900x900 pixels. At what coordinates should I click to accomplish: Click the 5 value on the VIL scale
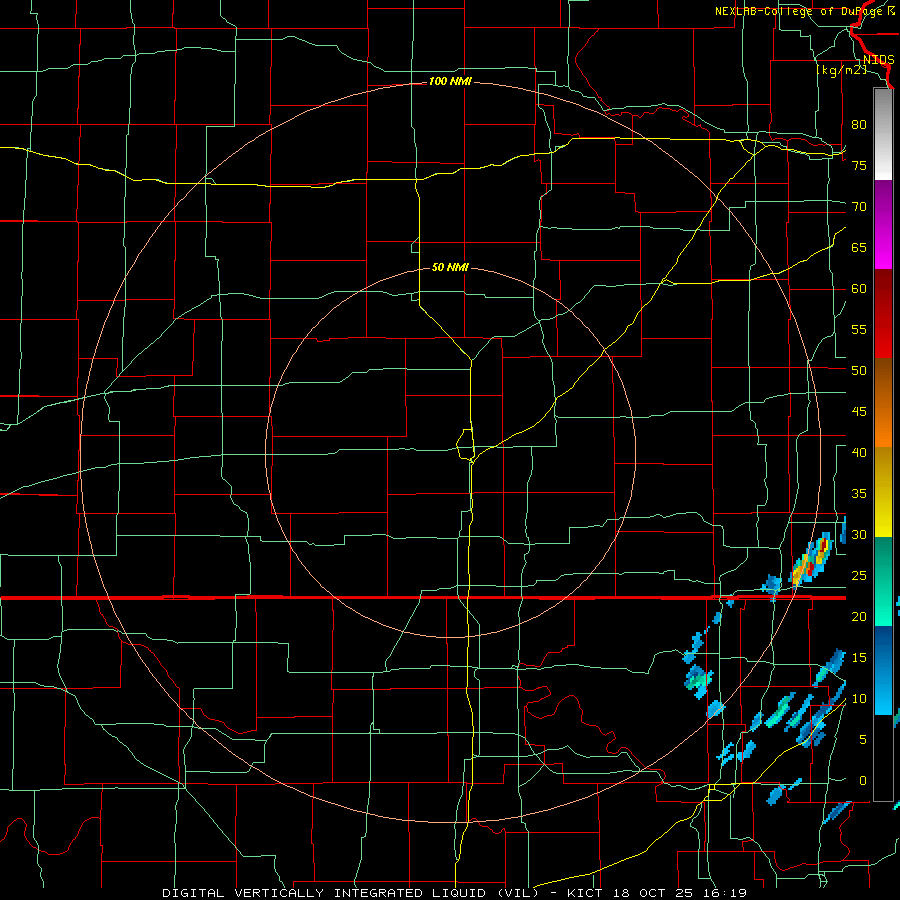pyautogui.click(x=863, y=740)
